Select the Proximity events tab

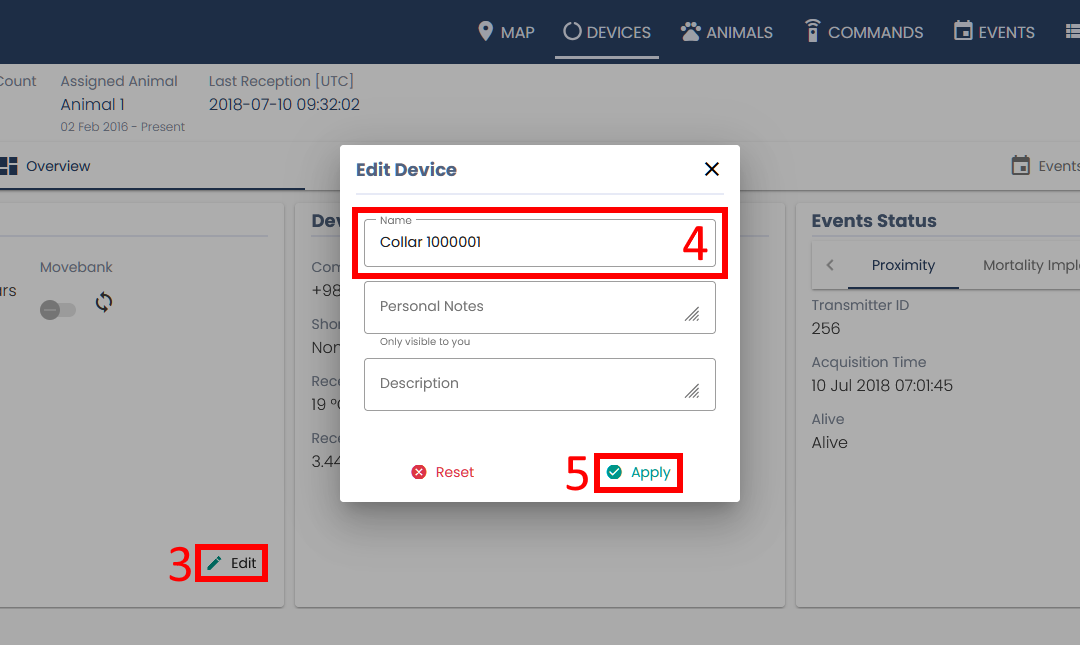click(903, 265)
